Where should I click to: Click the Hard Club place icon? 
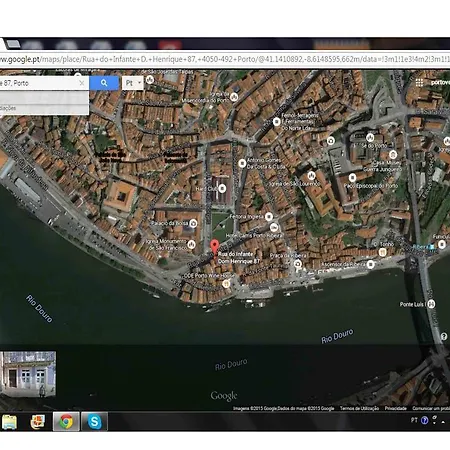[x=222, y=189]
